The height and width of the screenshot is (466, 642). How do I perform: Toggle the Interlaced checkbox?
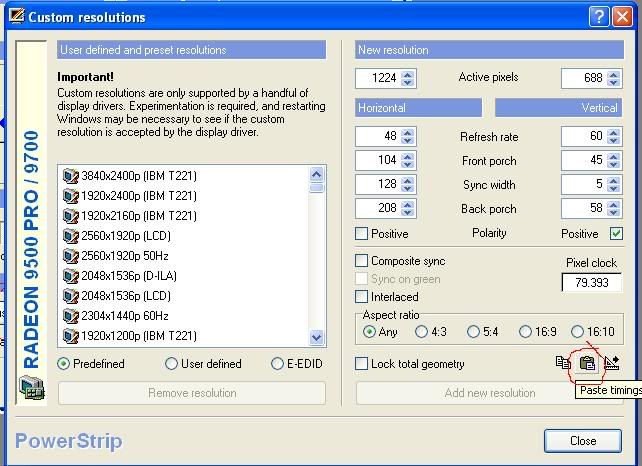click(361, 296)
